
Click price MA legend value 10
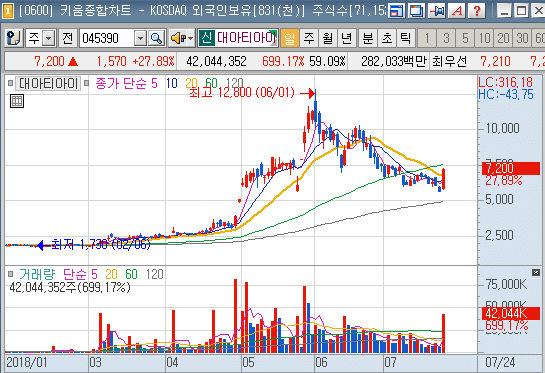[172, 83]
